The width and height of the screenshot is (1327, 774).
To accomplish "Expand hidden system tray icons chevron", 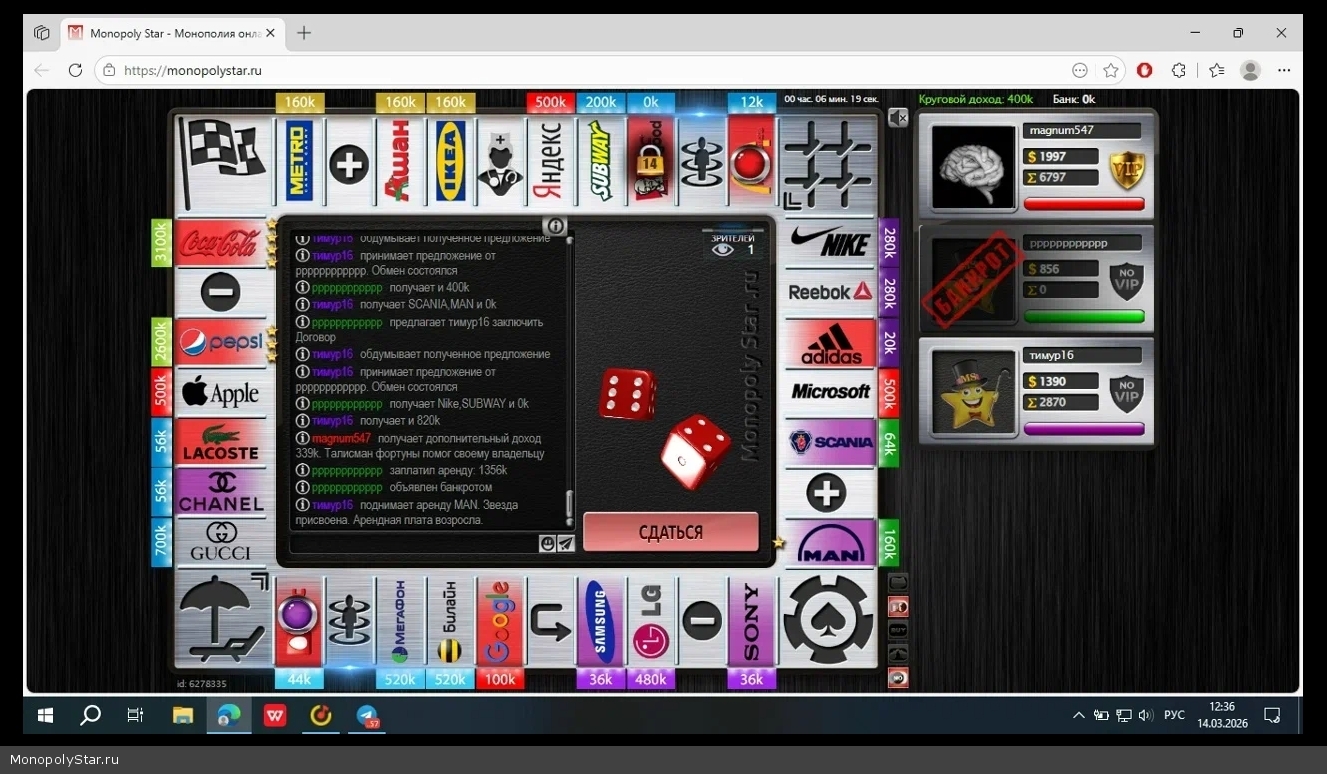I will [x=1078, y=715].
